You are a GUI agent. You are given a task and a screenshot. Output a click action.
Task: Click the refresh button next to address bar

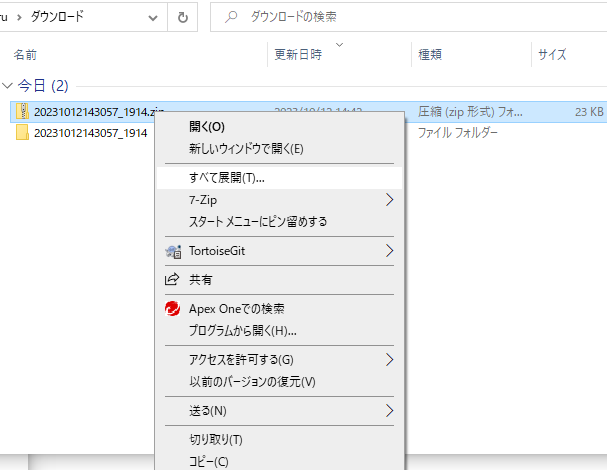(183, 17)
